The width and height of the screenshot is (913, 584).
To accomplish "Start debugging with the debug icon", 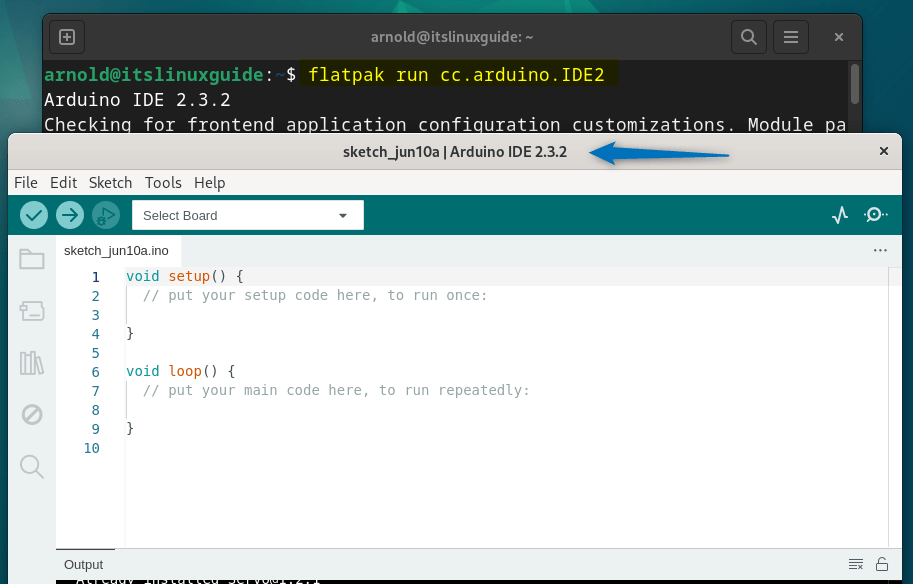I will point(105,214).
